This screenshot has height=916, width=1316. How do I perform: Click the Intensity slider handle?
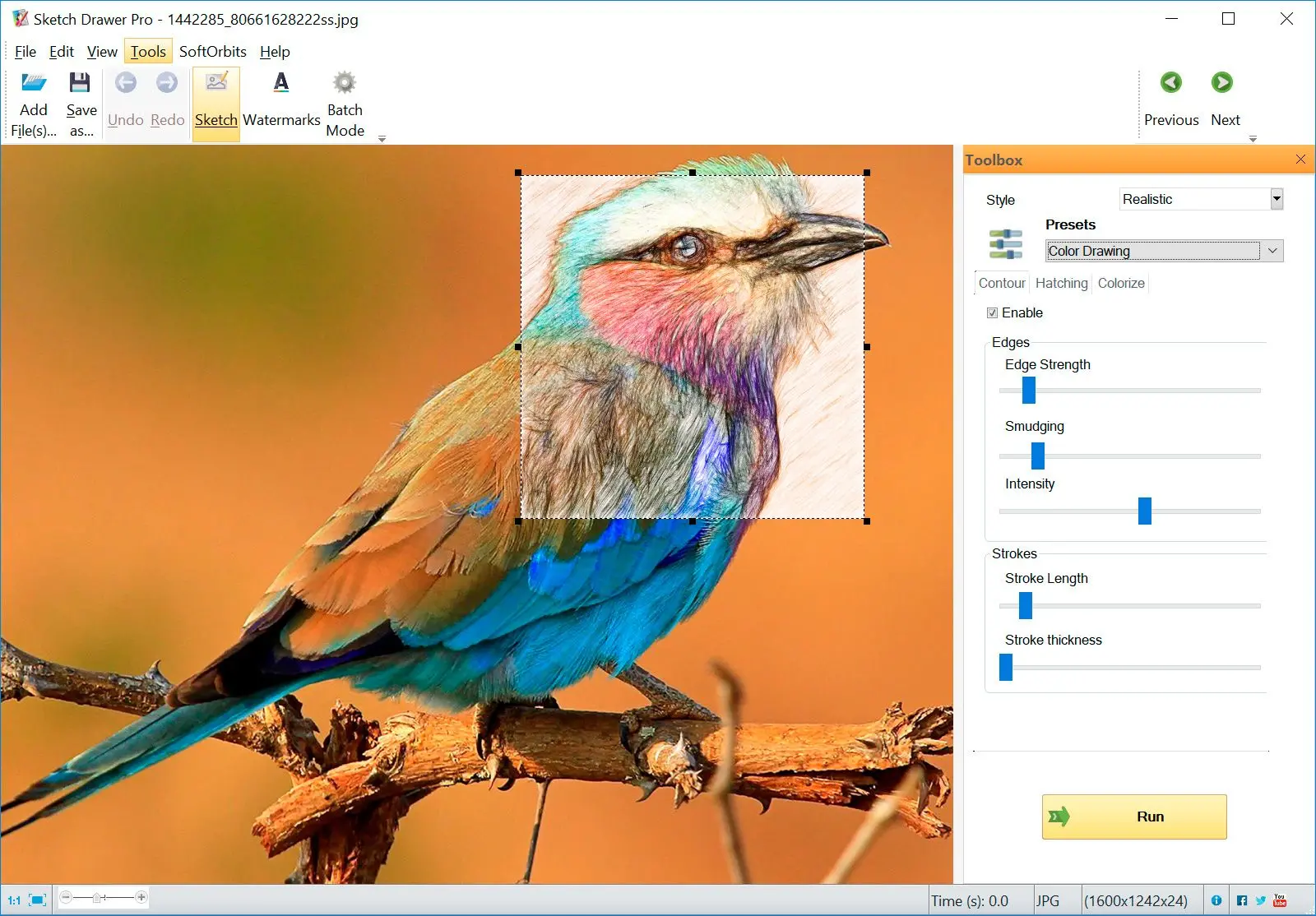[1144, 511]
